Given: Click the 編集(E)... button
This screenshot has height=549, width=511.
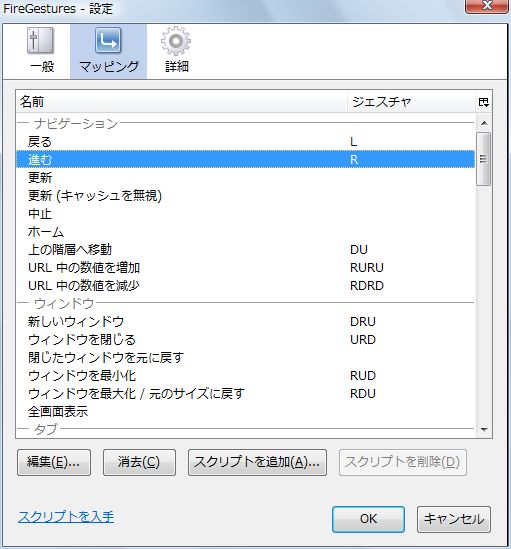Looking at the screenshot, I should [x=54, y=463].
